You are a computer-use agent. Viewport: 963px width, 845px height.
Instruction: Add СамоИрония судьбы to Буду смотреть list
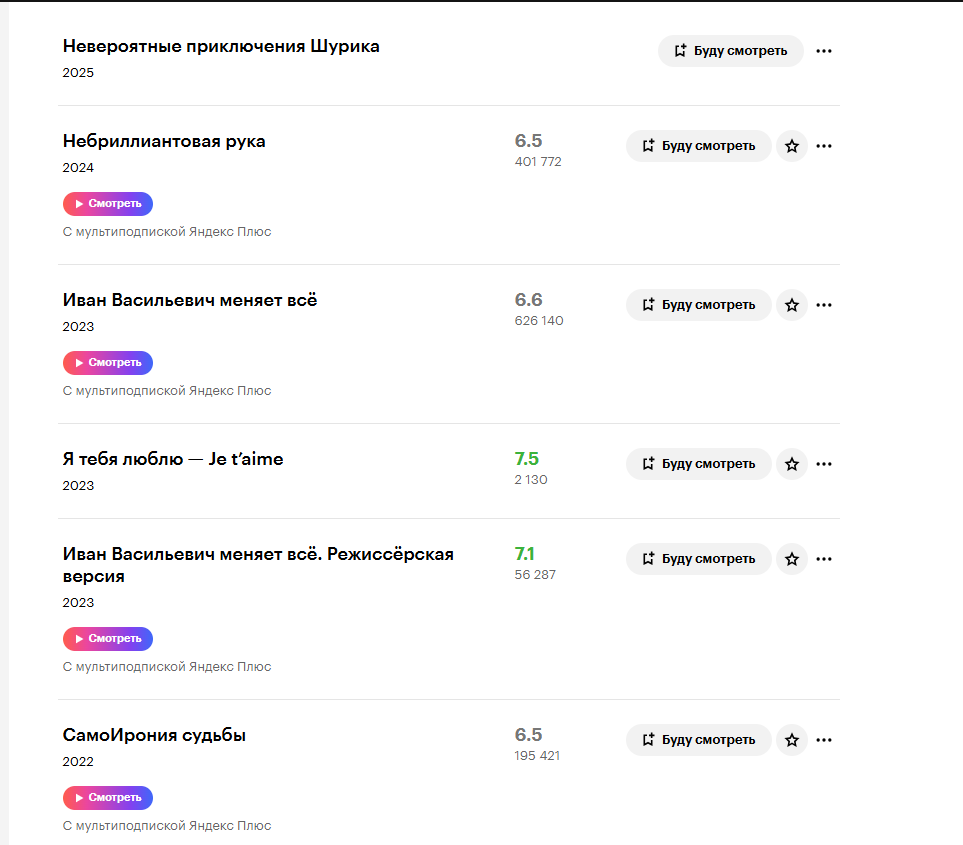click(x=698, y=740)
